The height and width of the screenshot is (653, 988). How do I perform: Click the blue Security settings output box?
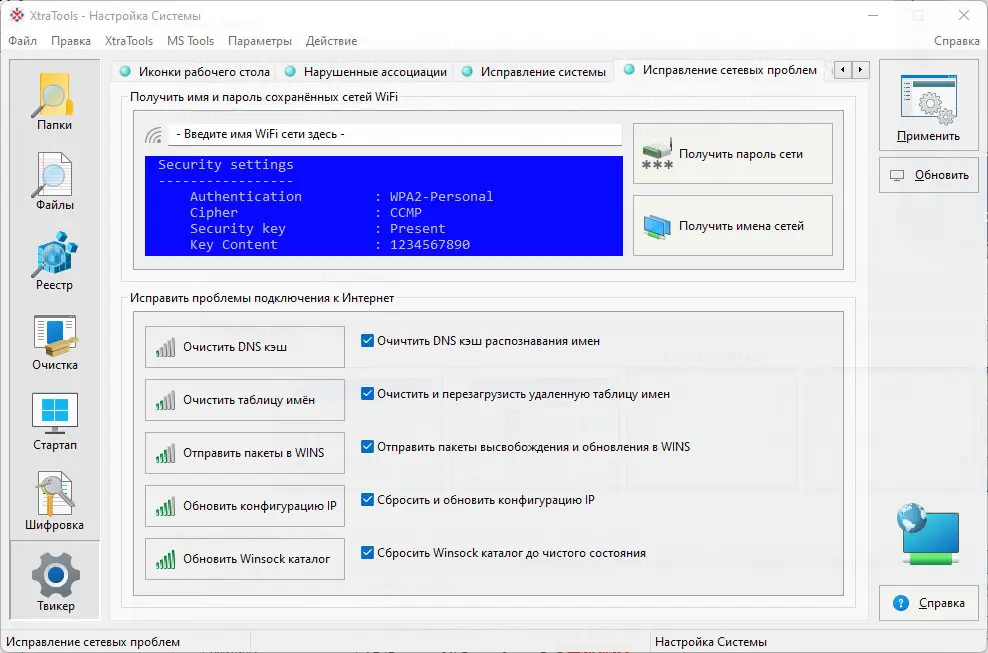pyautogui.click(x=384, y=206)
